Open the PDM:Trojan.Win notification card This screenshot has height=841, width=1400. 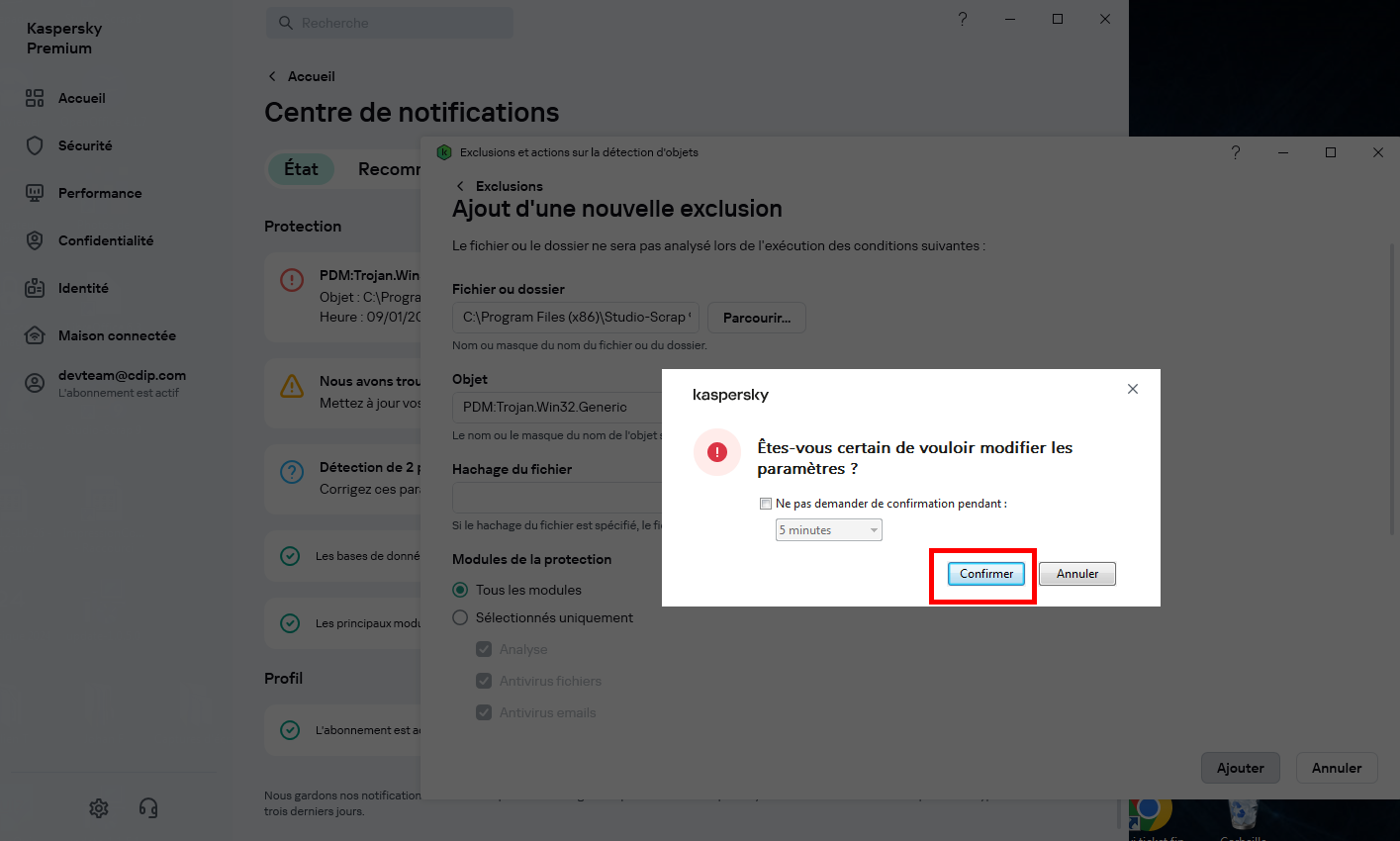click(343, 297)
